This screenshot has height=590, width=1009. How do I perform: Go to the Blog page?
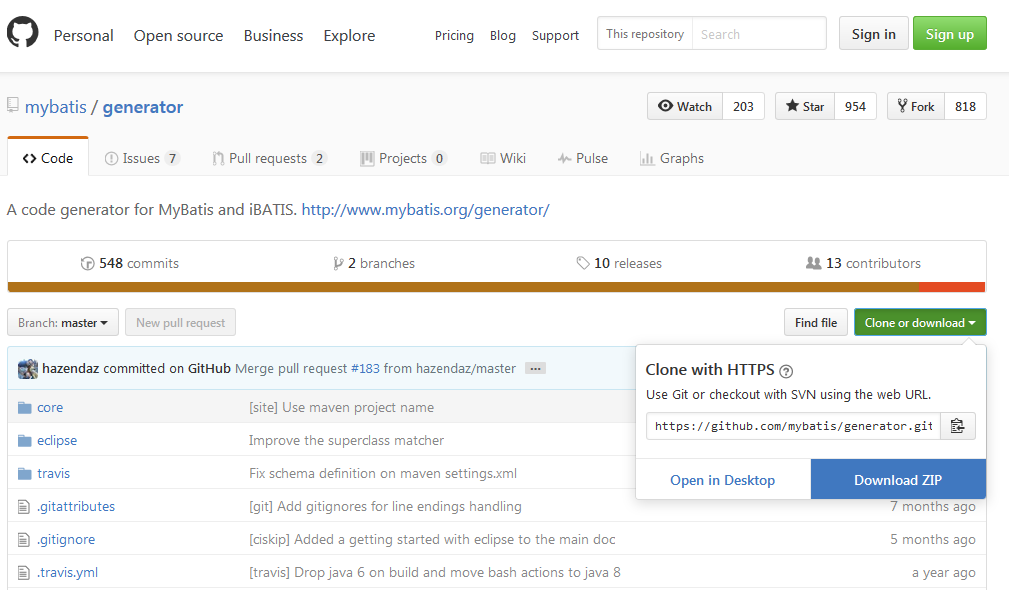(x=503, y=35)
